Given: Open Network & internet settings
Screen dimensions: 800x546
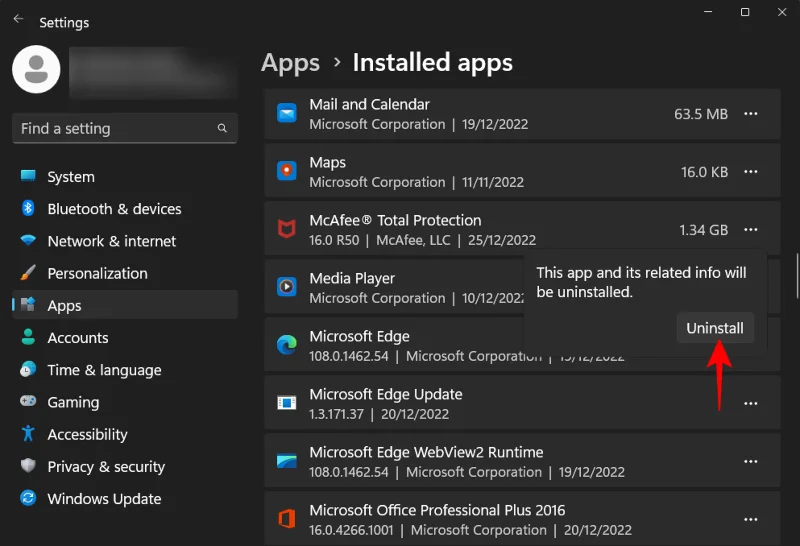Looking at the screenshot, I should [x=125, y=241].
